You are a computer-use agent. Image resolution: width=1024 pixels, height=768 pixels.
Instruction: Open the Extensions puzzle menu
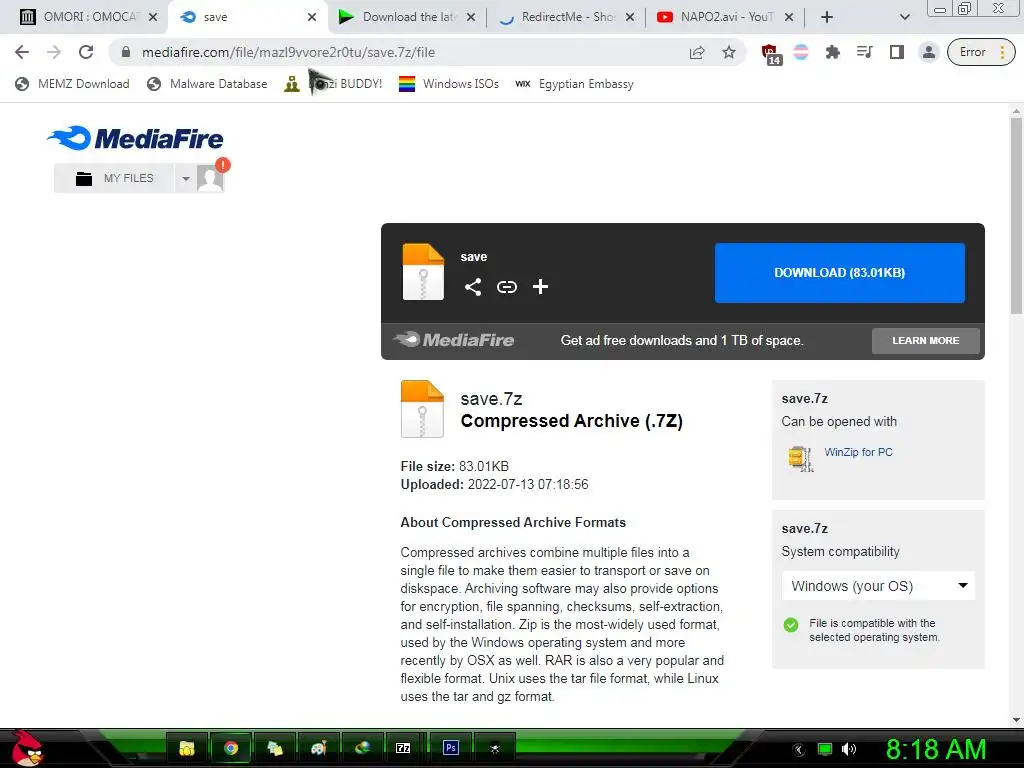click(x=832, y=52)
